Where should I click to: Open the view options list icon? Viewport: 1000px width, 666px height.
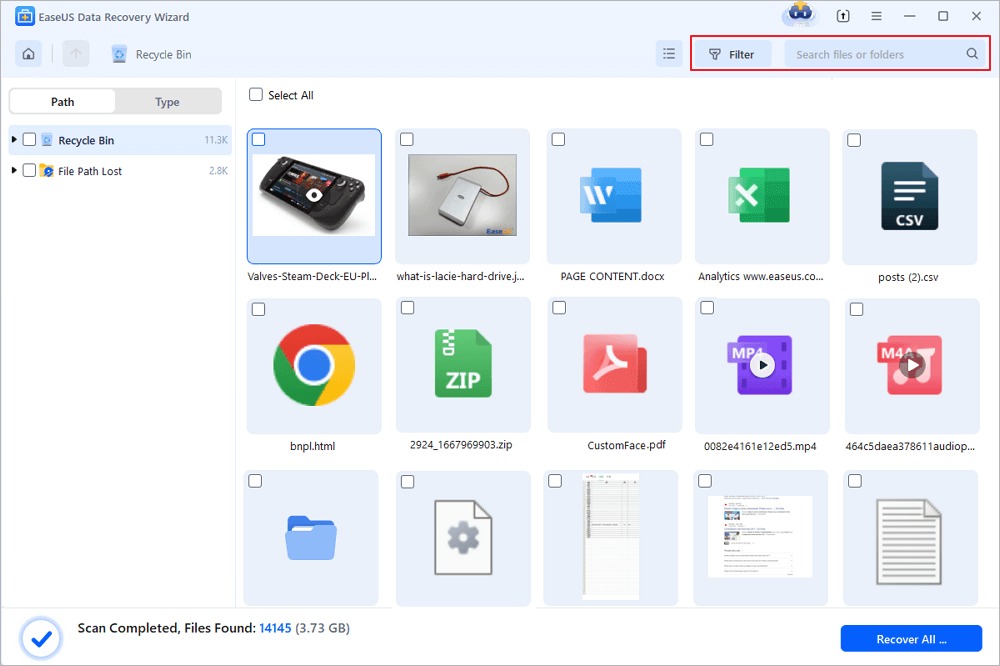(x=668, y=53)
